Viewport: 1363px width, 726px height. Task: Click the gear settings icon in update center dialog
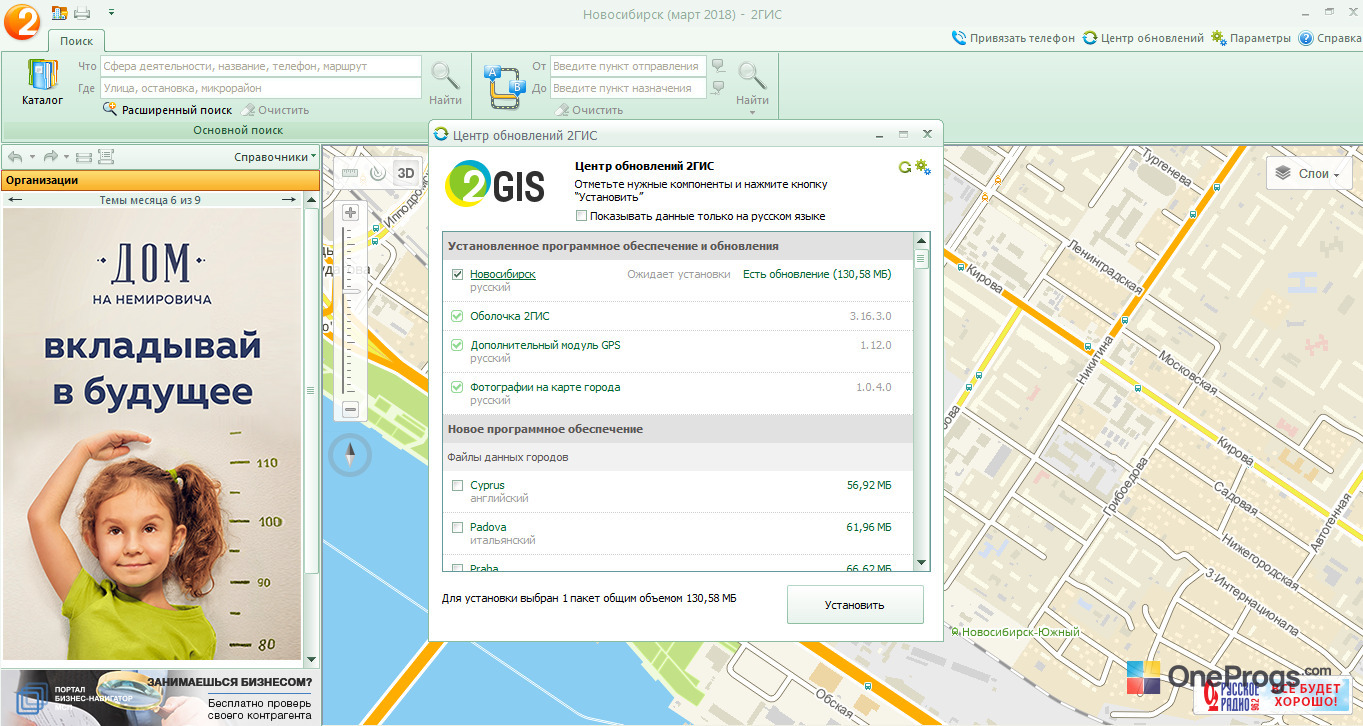coord(923,167)
